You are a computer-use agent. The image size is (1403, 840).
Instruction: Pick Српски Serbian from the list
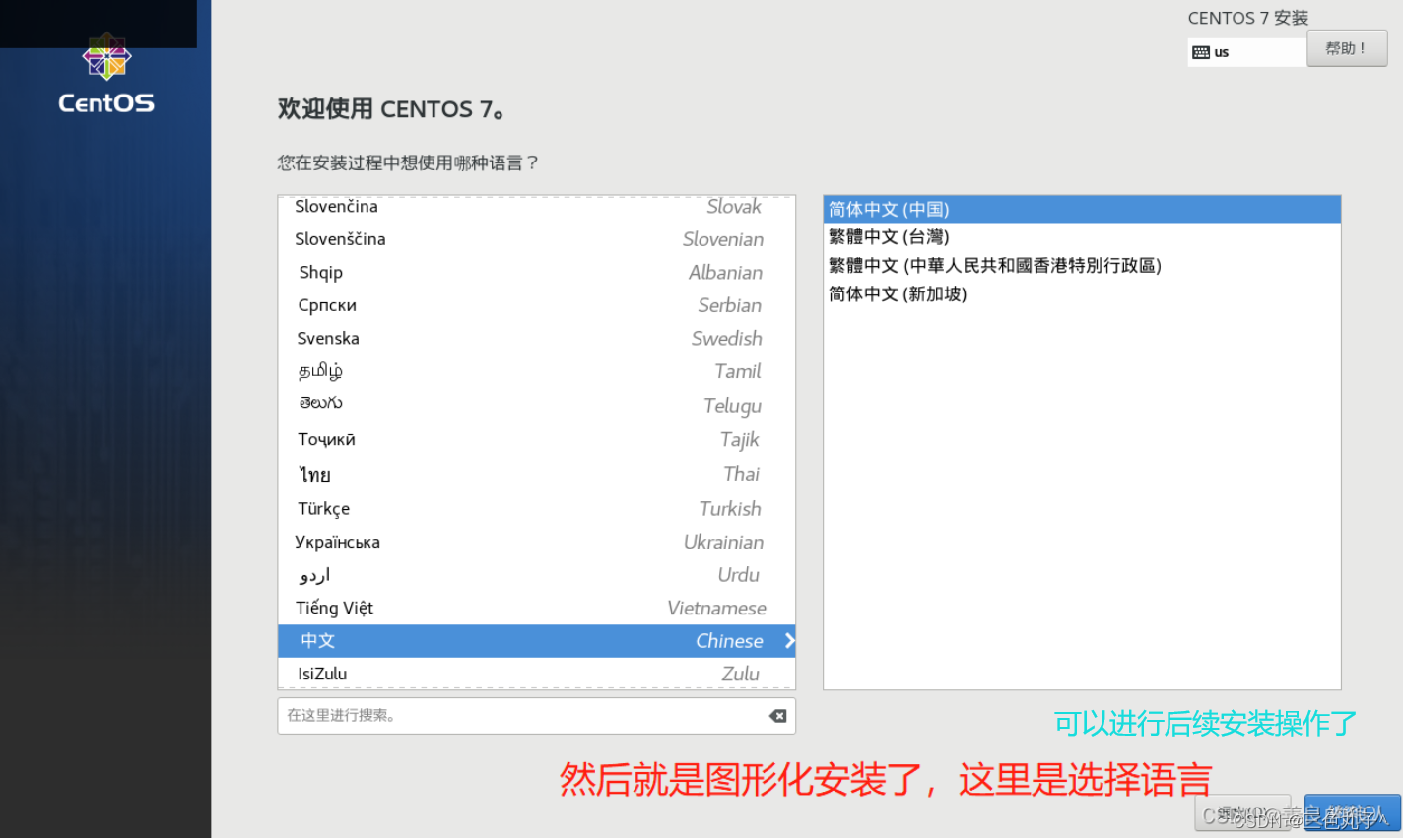[536, 305]
